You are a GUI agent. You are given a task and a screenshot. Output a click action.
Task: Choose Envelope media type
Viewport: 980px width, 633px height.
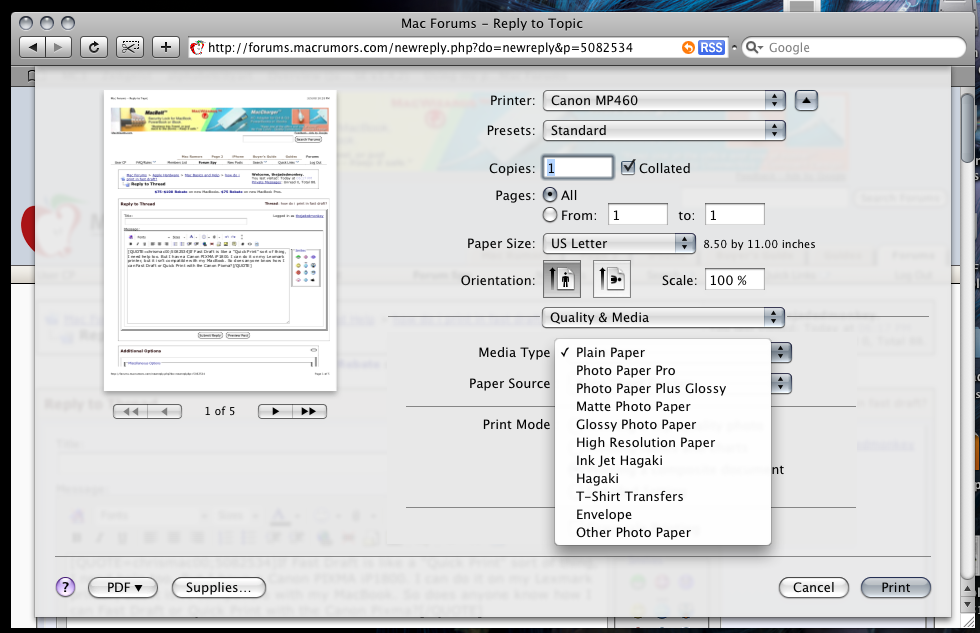tap(662, 515)
